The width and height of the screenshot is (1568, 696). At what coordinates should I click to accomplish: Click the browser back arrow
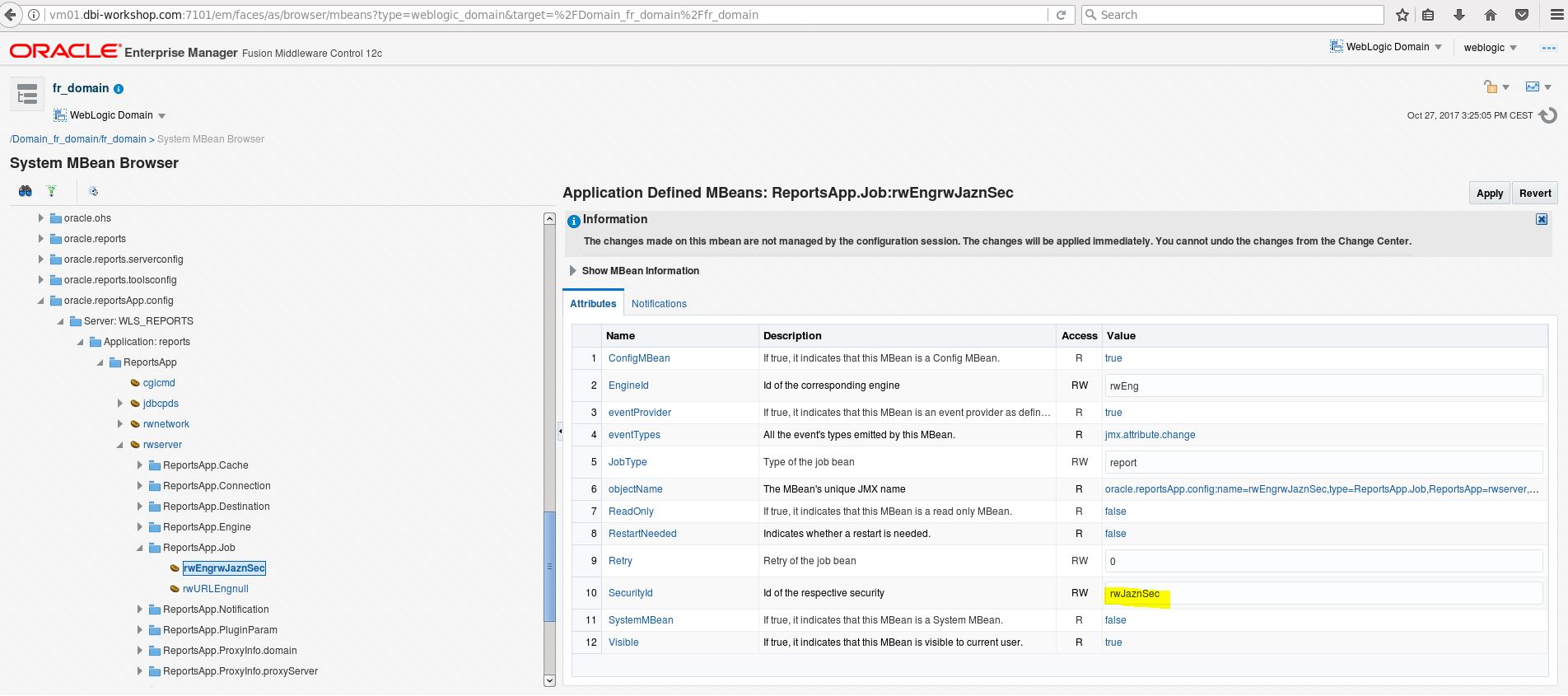[10, 15]
